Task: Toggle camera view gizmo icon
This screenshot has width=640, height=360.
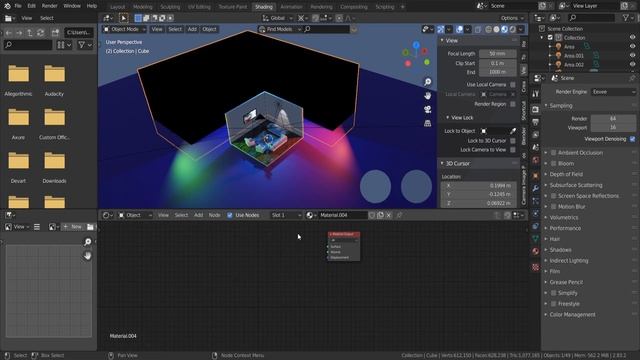Action: (x=427, y=109)
